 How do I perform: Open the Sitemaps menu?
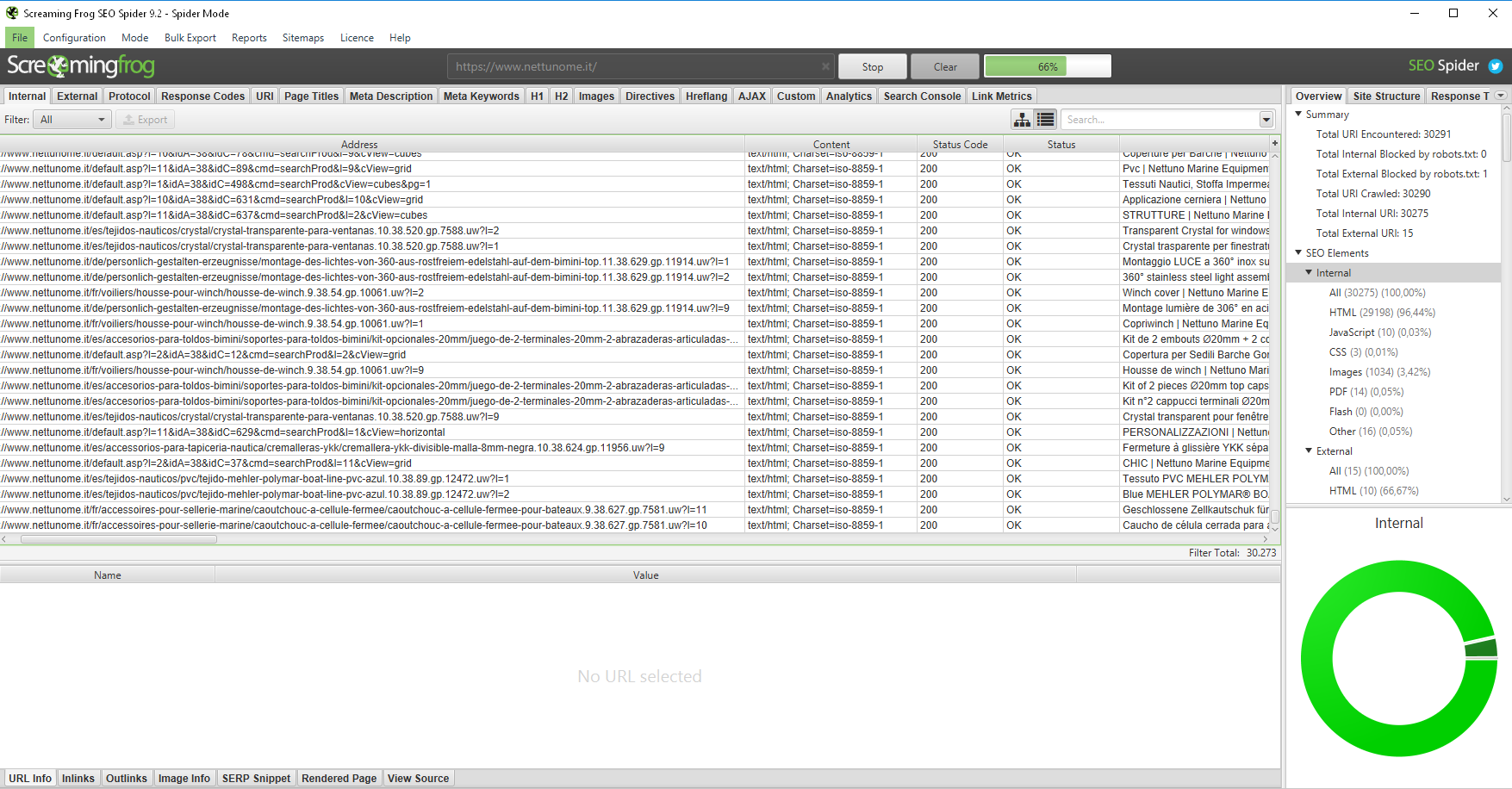point(303,38)
